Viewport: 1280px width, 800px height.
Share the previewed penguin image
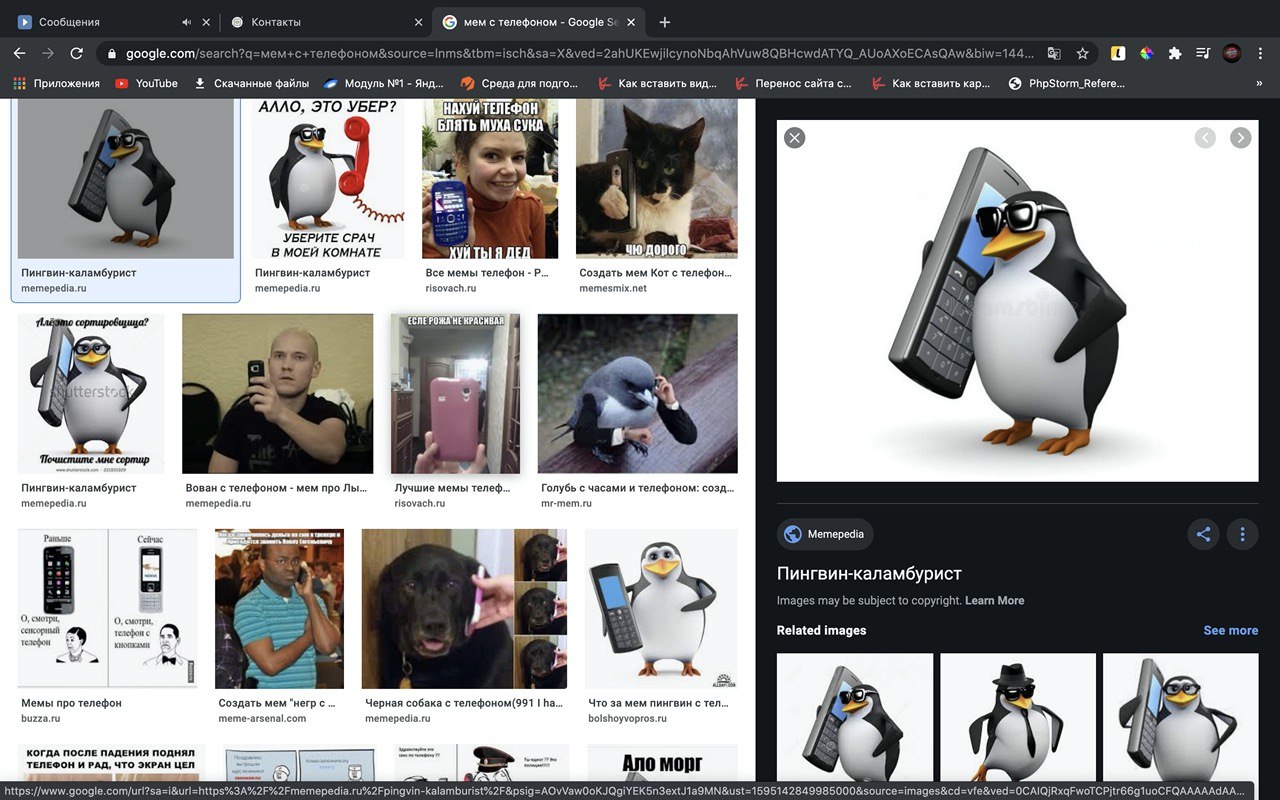point(1203,534)
